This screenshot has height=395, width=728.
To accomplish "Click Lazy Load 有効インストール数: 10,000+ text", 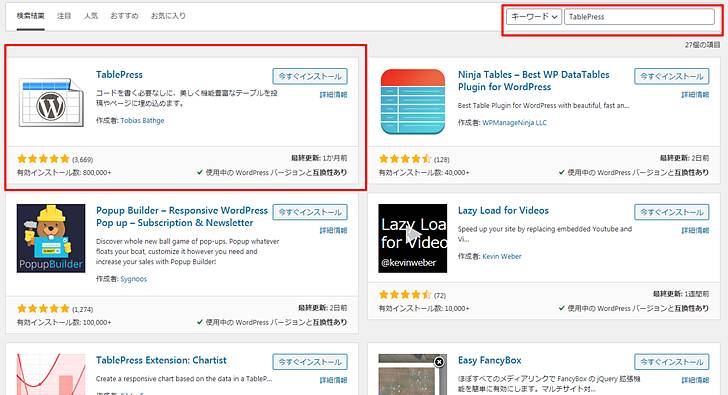I will [424, 308].
